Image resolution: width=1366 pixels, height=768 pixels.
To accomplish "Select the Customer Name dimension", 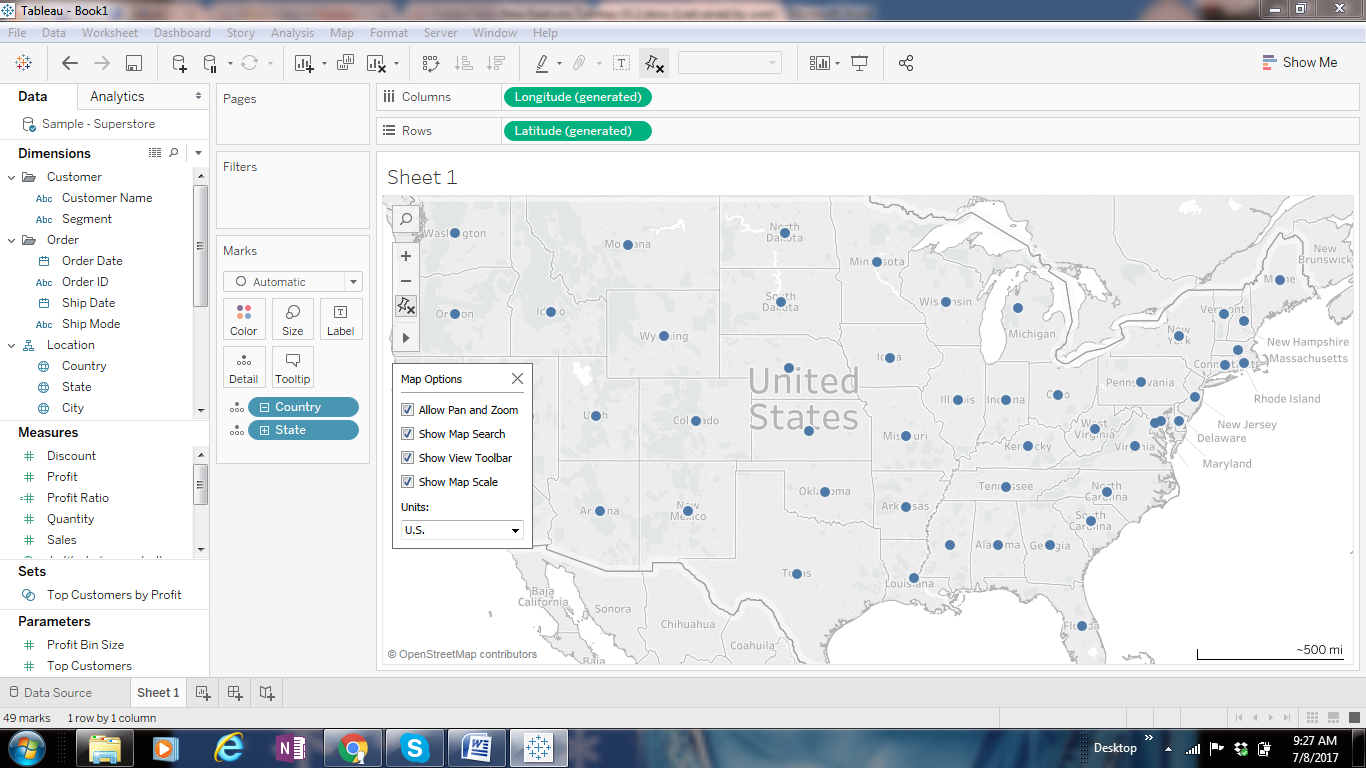I will pos(107,198).
